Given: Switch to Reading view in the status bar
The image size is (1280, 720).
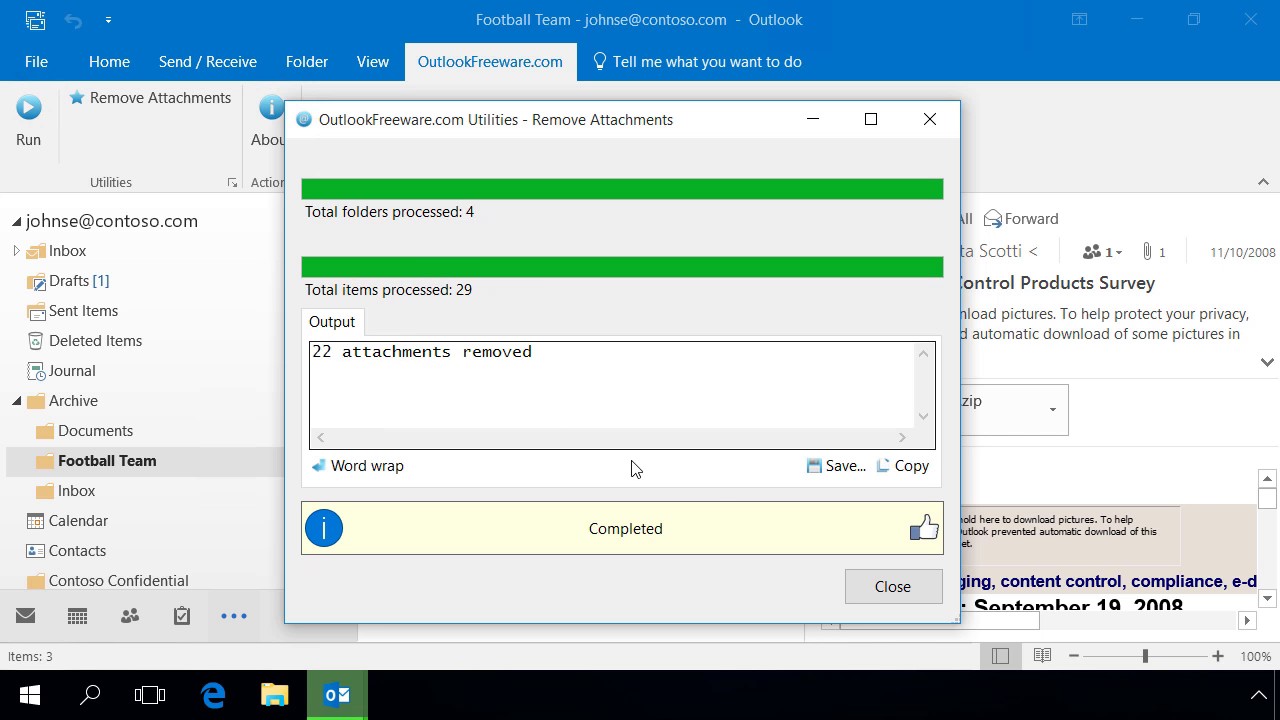Looking at the screenshot, I should pyautogui.click(x=1042, y=656).
